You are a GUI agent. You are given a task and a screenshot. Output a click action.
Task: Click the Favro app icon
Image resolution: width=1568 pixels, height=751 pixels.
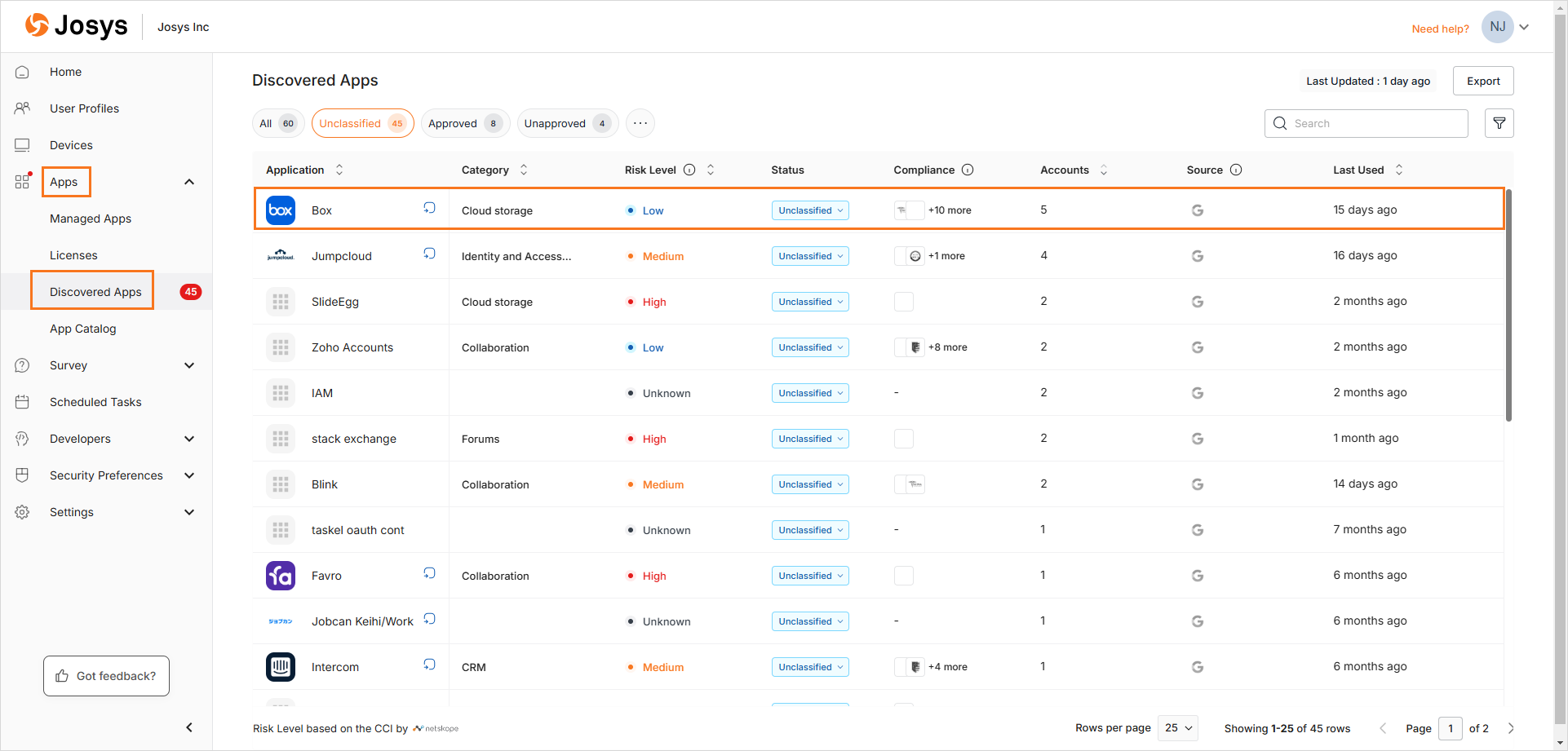pyautogui.click(x=281, y=576)
